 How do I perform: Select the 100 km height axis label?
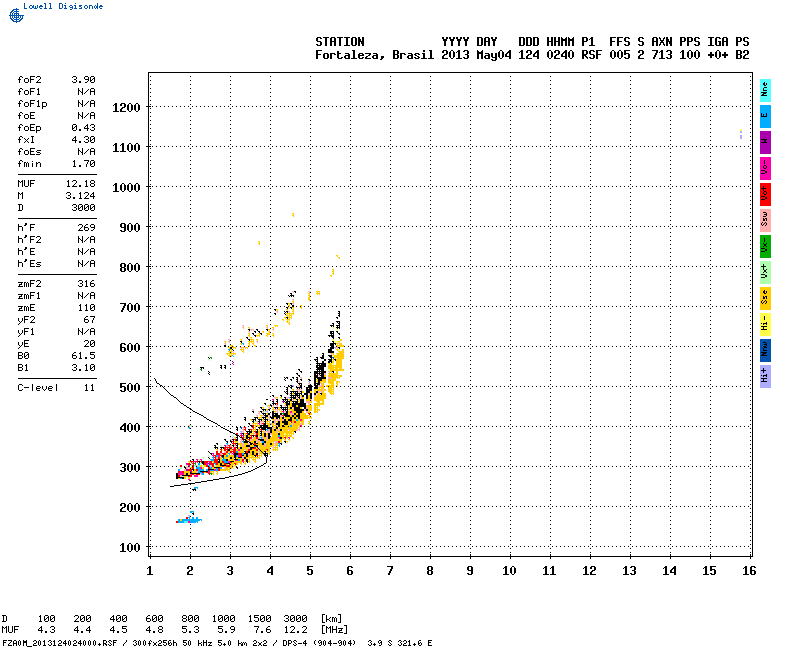coord(130,547)
